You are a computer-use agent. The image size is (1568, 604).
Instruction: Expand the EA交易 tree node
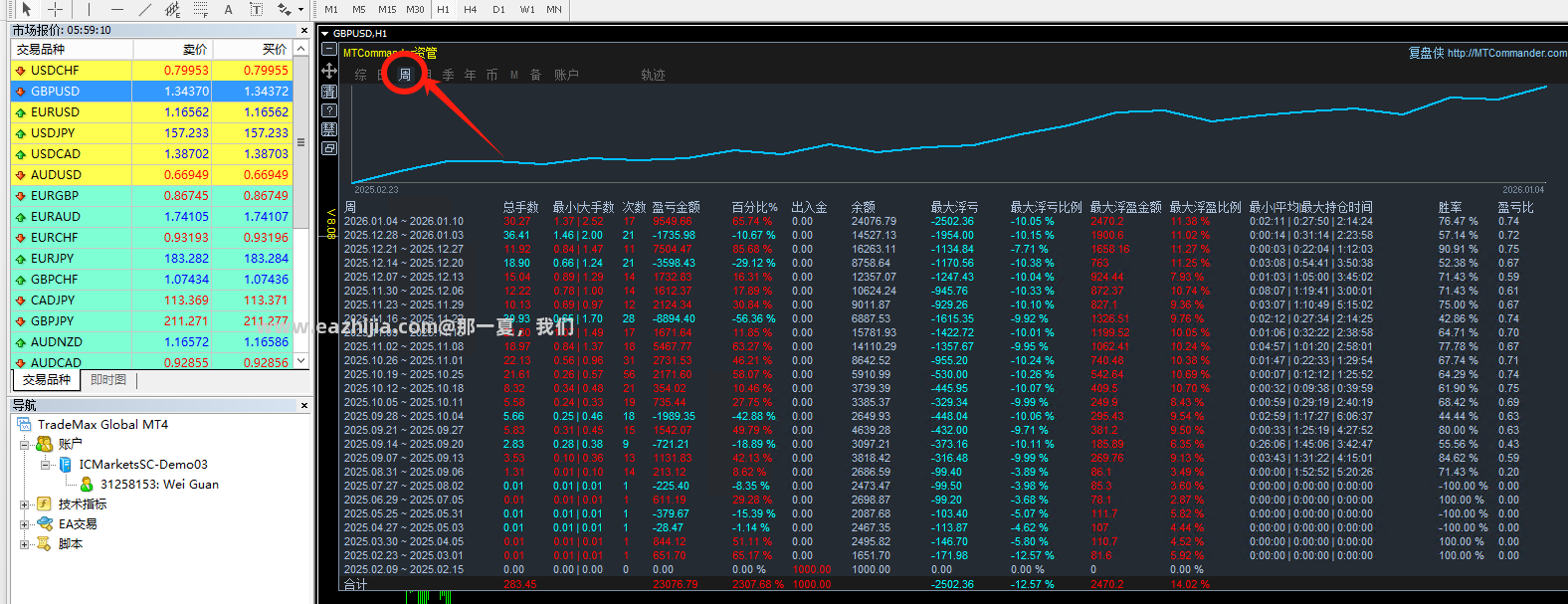pyautogui.click(x=25, y=524)
